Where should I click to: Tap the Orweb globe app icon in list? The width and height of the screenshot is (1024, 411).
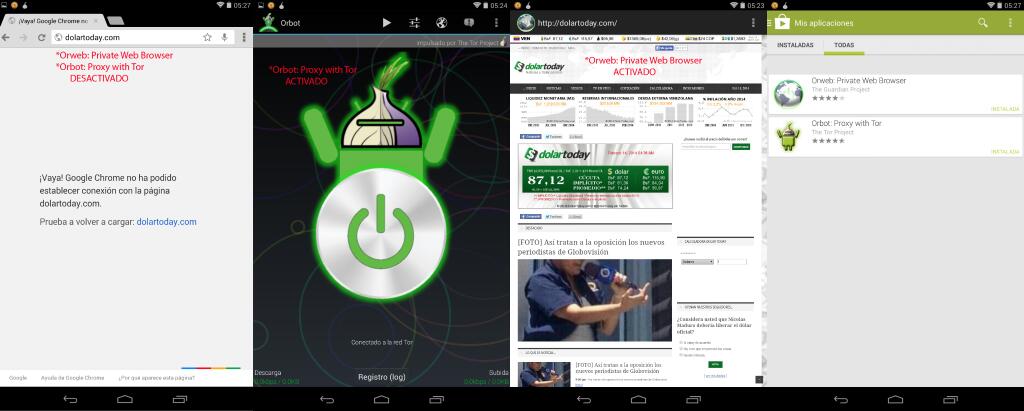click(x=788, y=93)
